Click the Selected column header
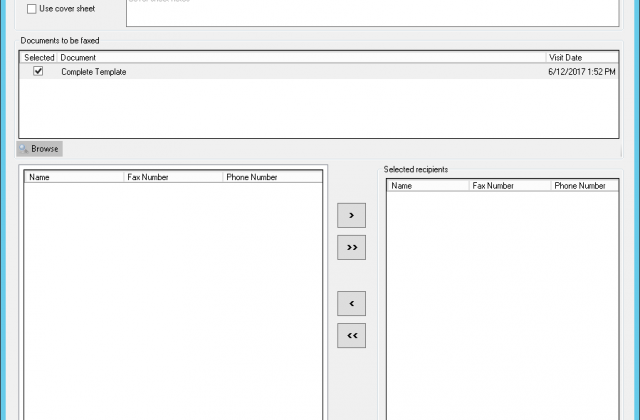 click(x=39, y=58)
